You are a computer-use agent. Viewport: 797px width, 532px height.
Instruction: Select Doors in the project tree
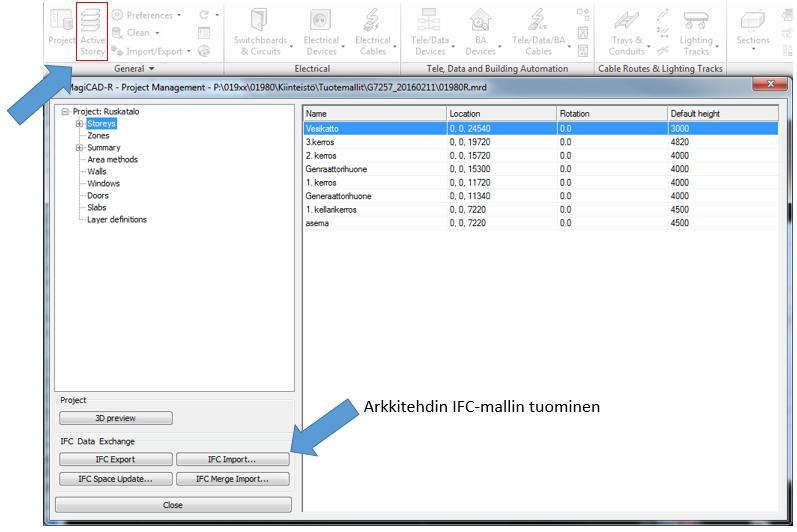[98, 196]
